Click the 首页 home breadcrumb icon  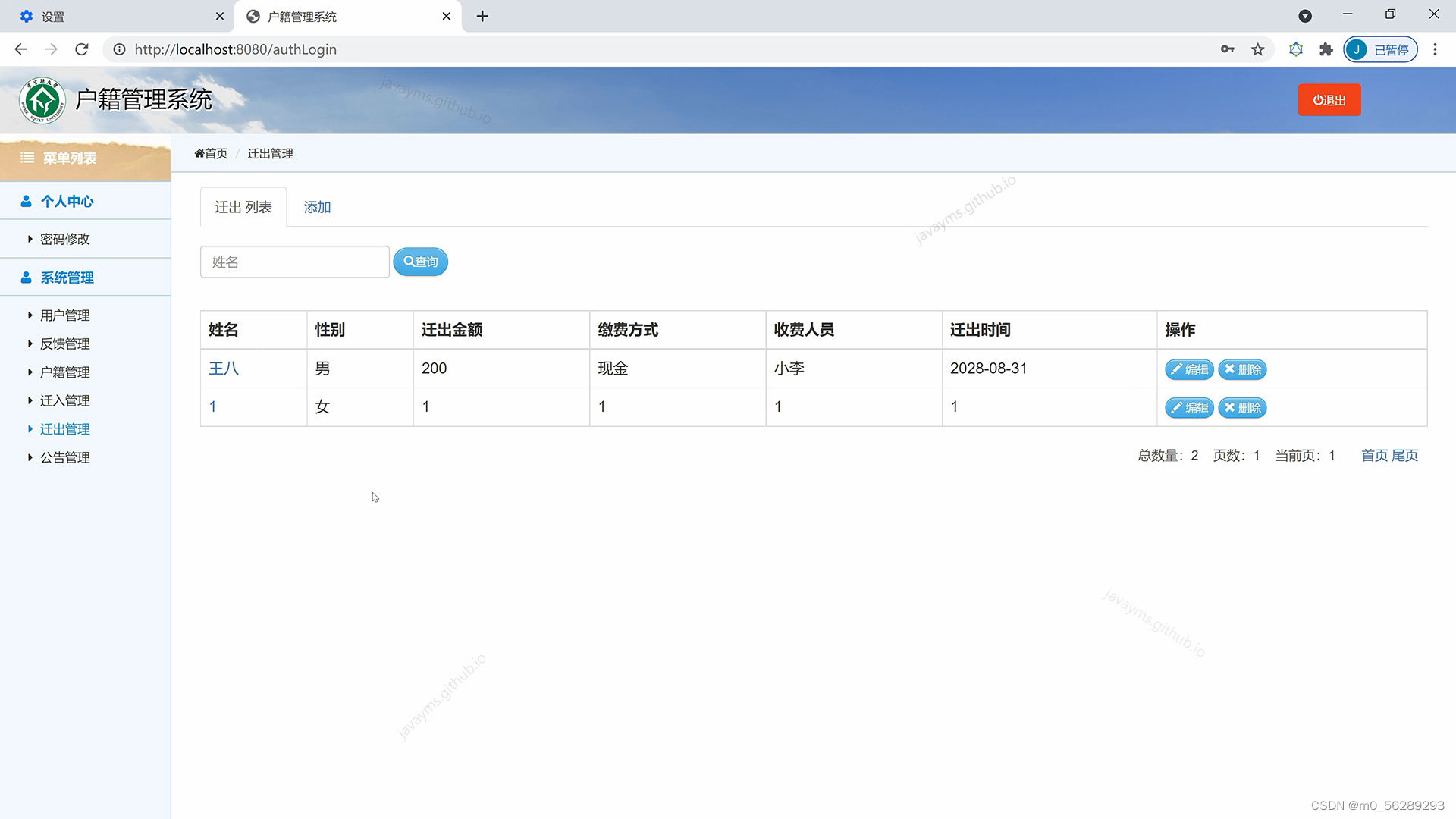(x=200, y=154)
